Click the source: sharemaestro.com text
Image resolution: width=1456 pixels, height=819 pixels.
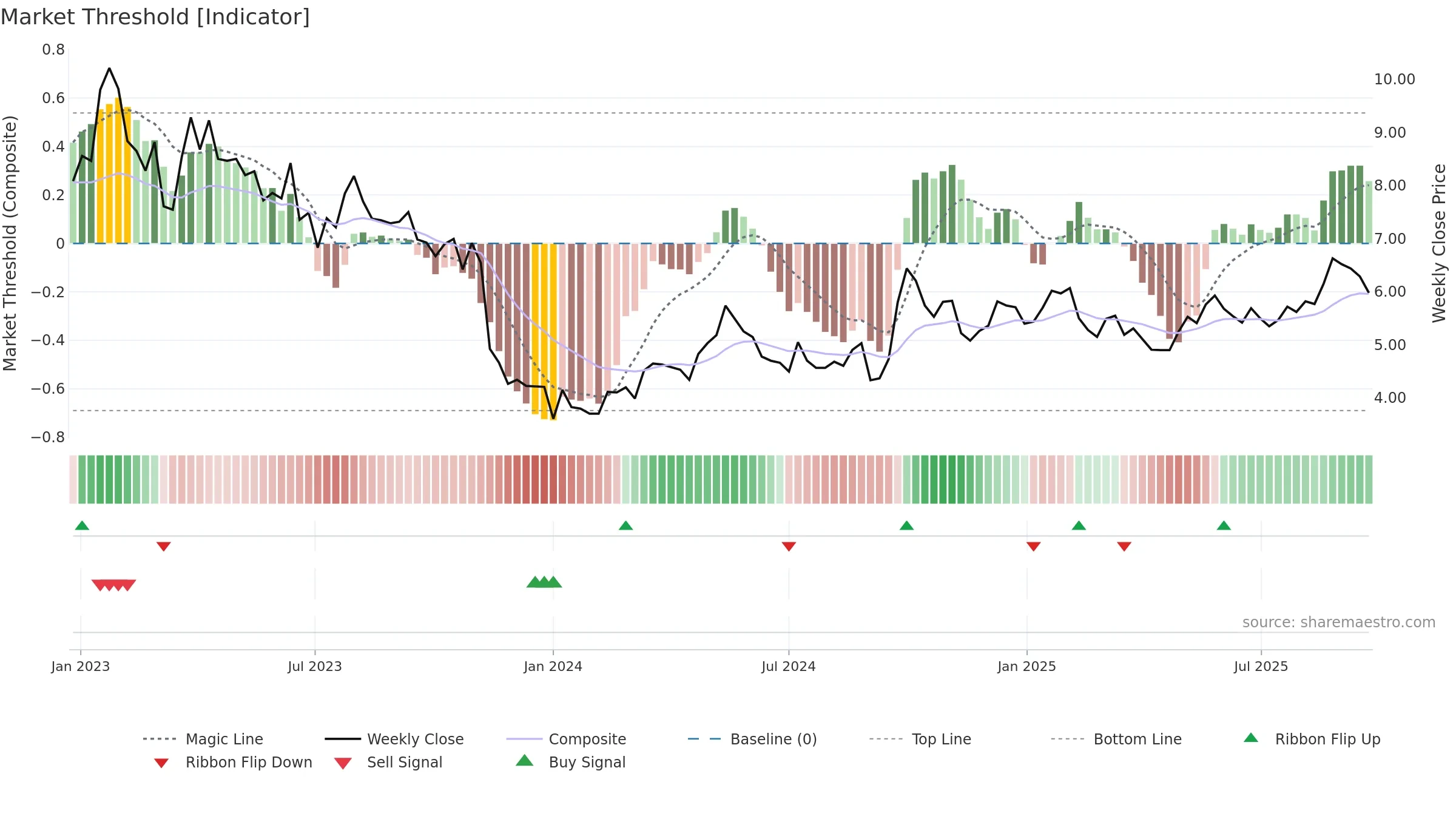(x=1339, y=622)
